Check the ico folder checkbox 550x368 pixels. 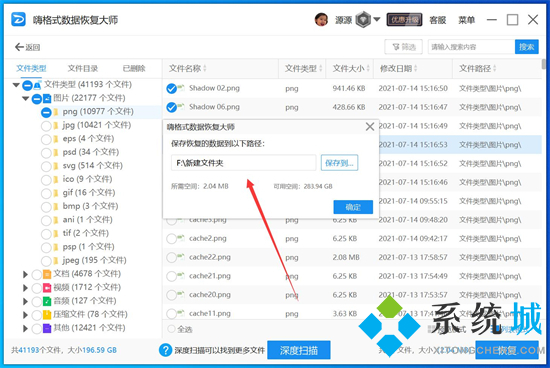point(46,180)
